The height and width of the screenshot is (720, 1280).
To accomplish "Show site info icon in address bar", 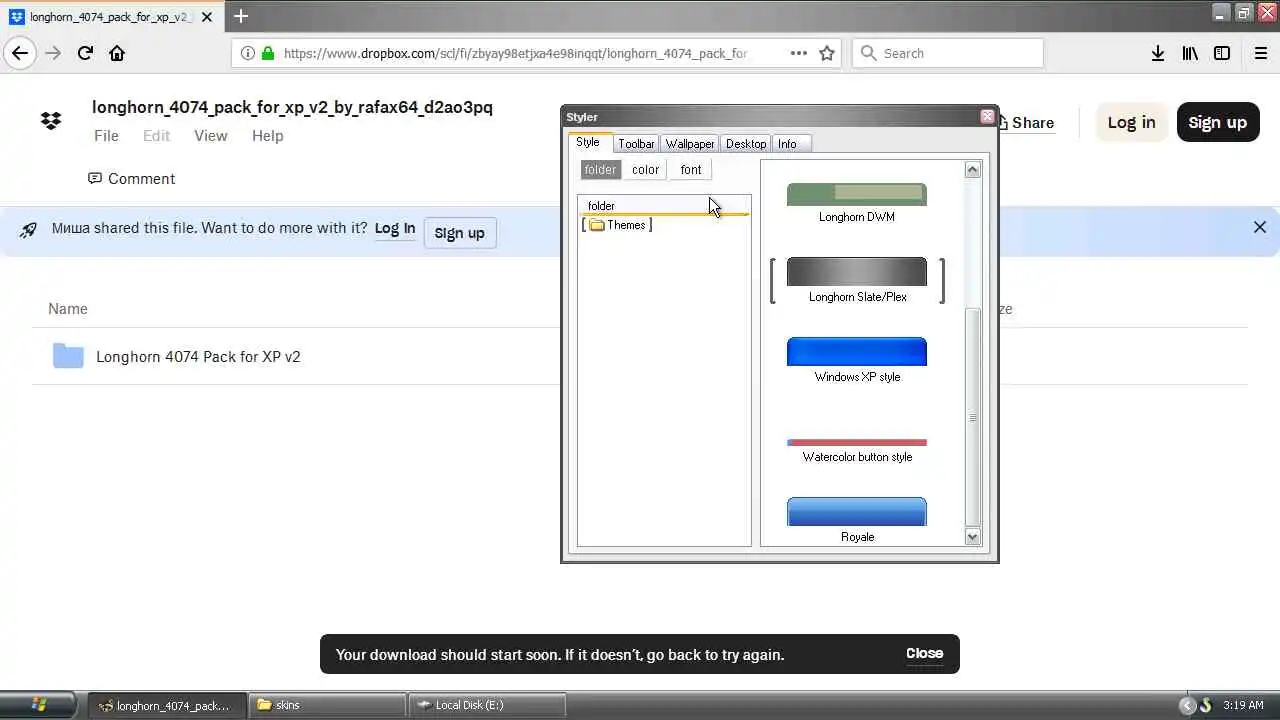I will (x=247, y=53).
